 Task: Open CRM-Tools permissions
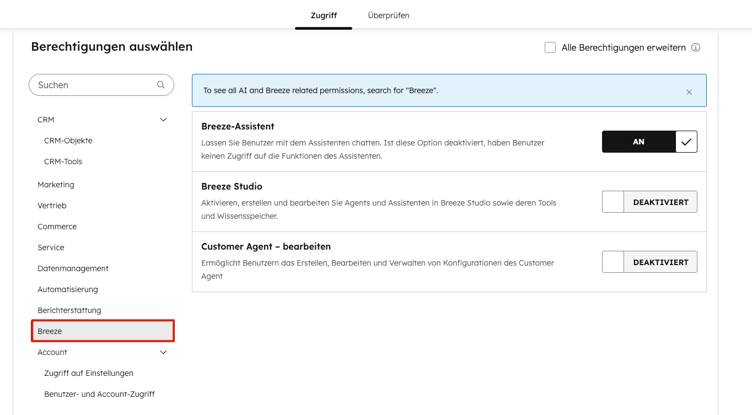tap(63, 162)
